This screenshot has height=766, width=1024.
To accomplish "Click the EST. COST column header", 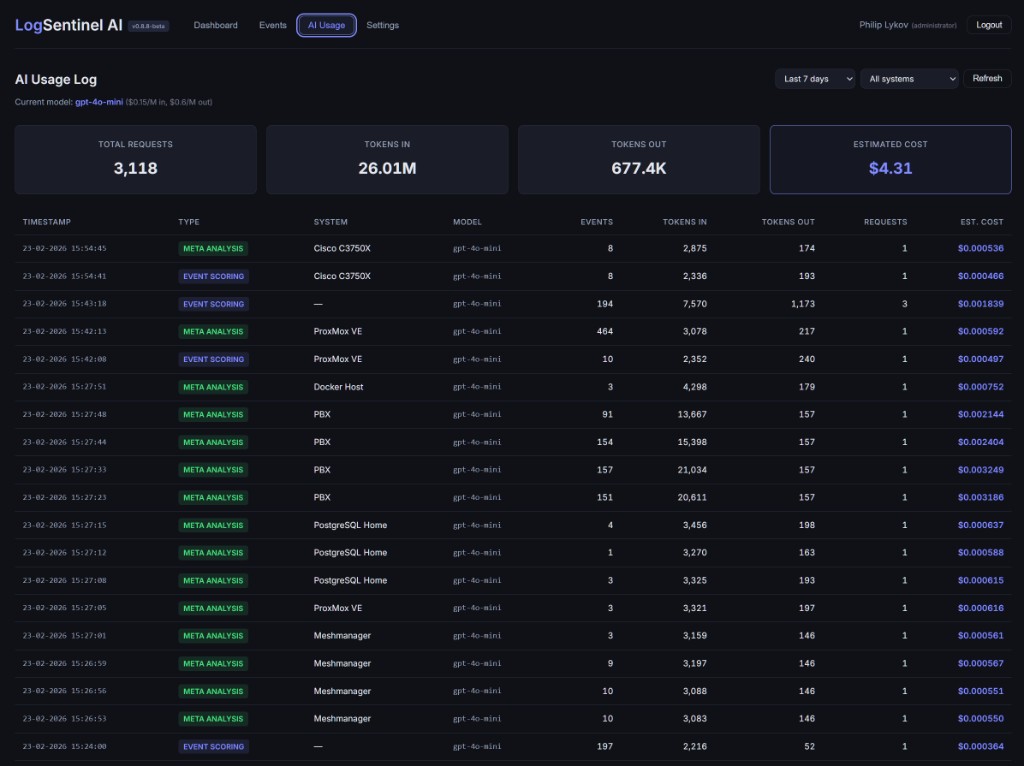I will click(x=982, y=222).
